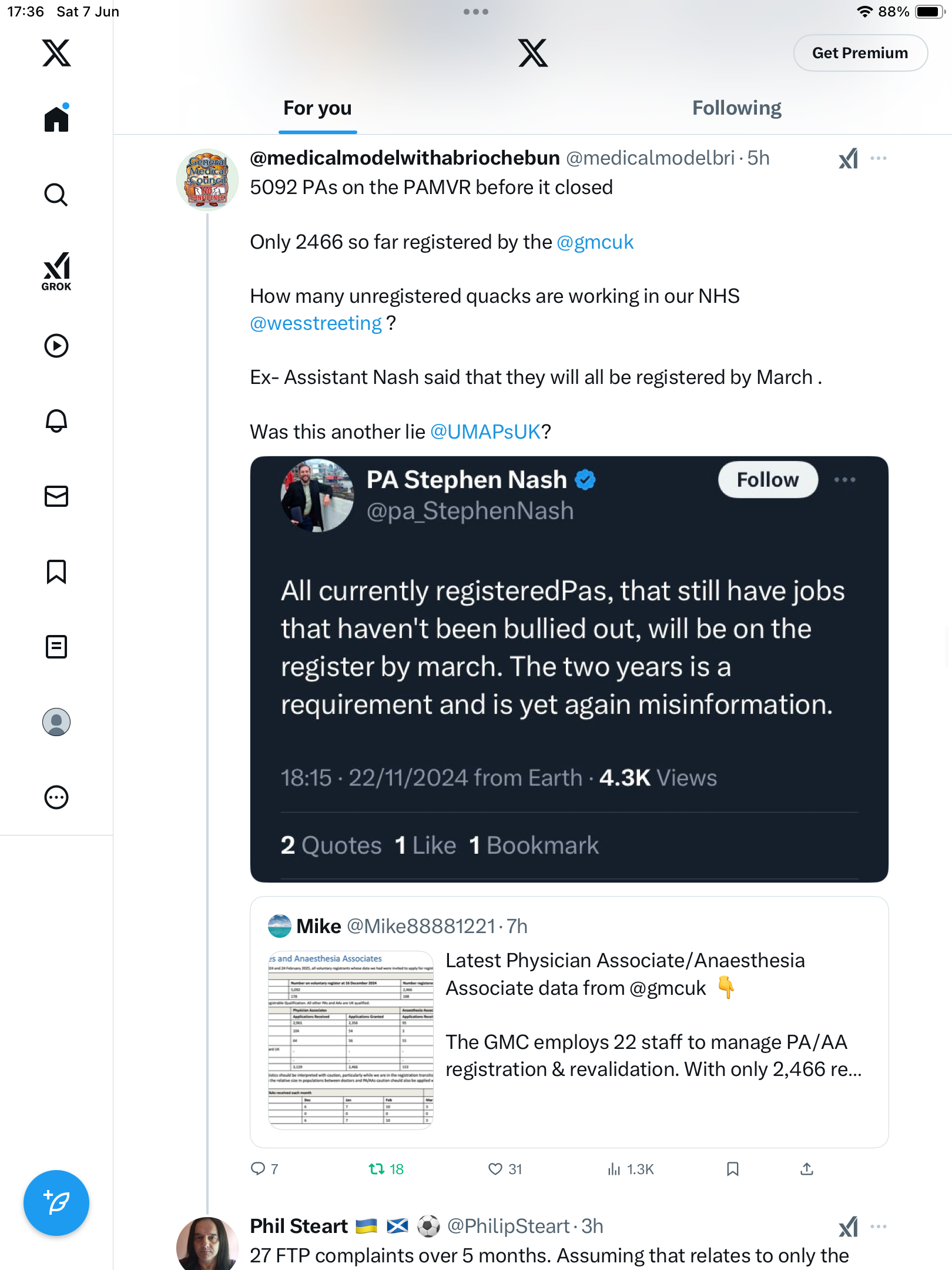Open the Notifications bell
This screenshot has width=952, height=1270.
coord(56,421)
